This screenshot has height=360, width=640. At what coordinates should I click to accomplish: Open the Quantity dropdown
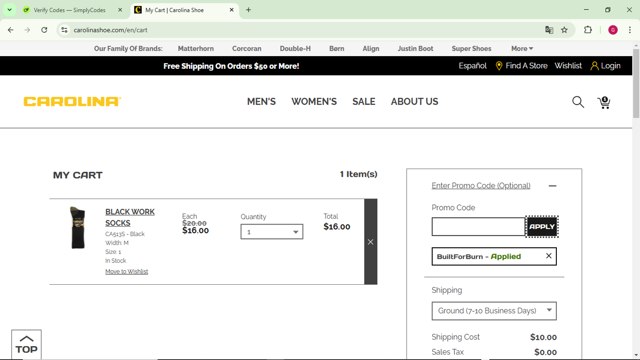tap(271, 232)
